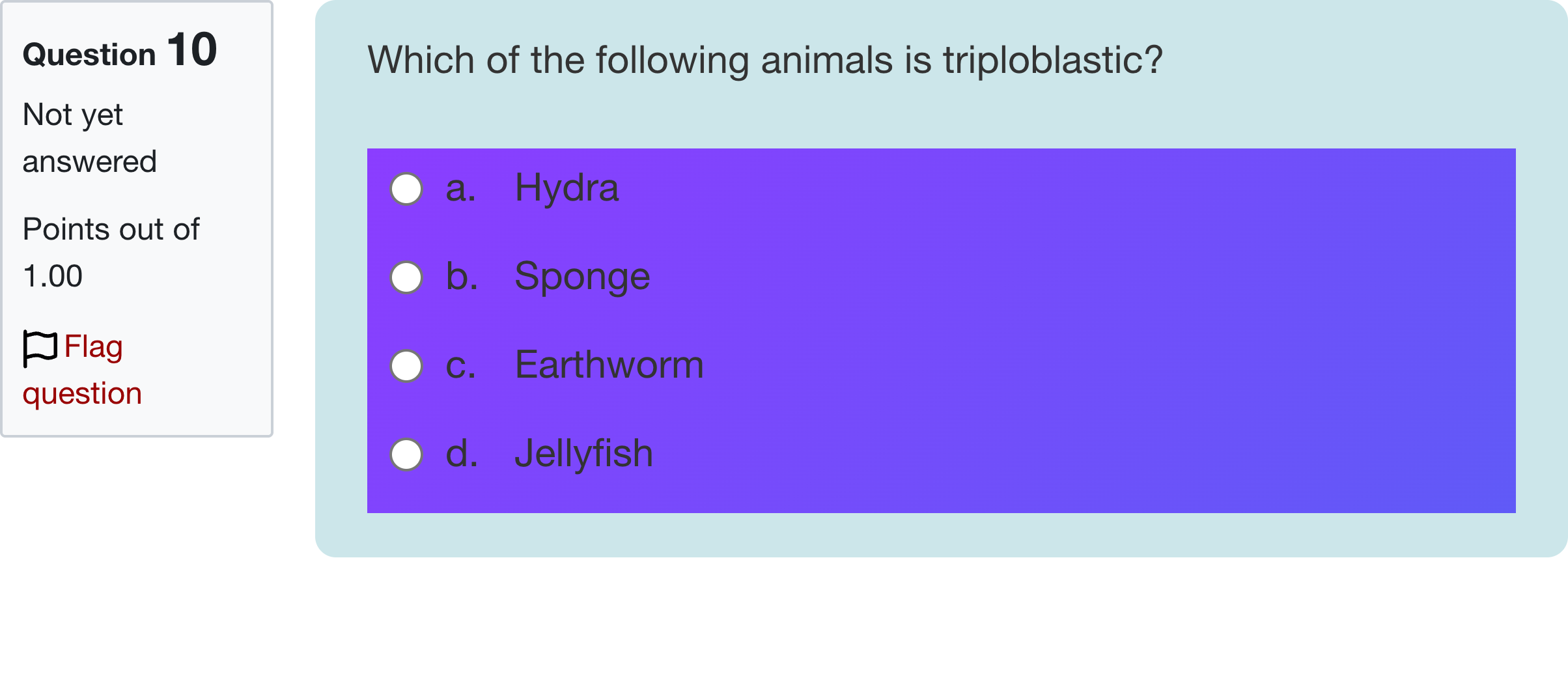Click the Not yet answered status text
Screen dimensions: 1568x685
click(x=89, y=137)
